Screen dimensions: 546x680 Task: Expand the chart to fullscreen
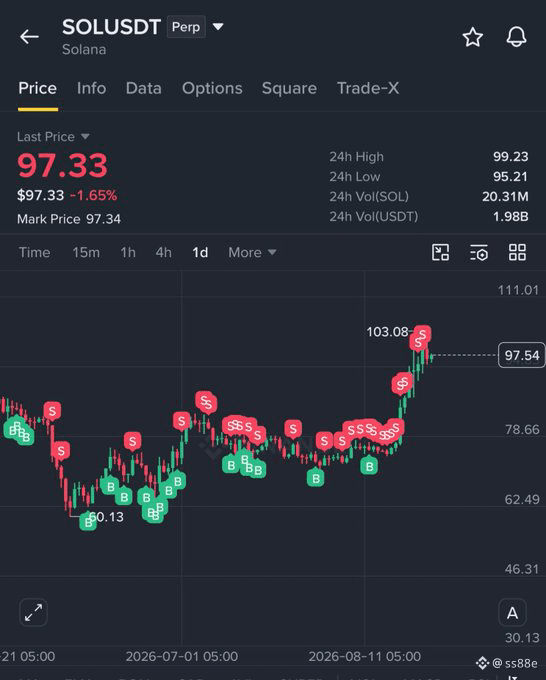pos(33,612)
